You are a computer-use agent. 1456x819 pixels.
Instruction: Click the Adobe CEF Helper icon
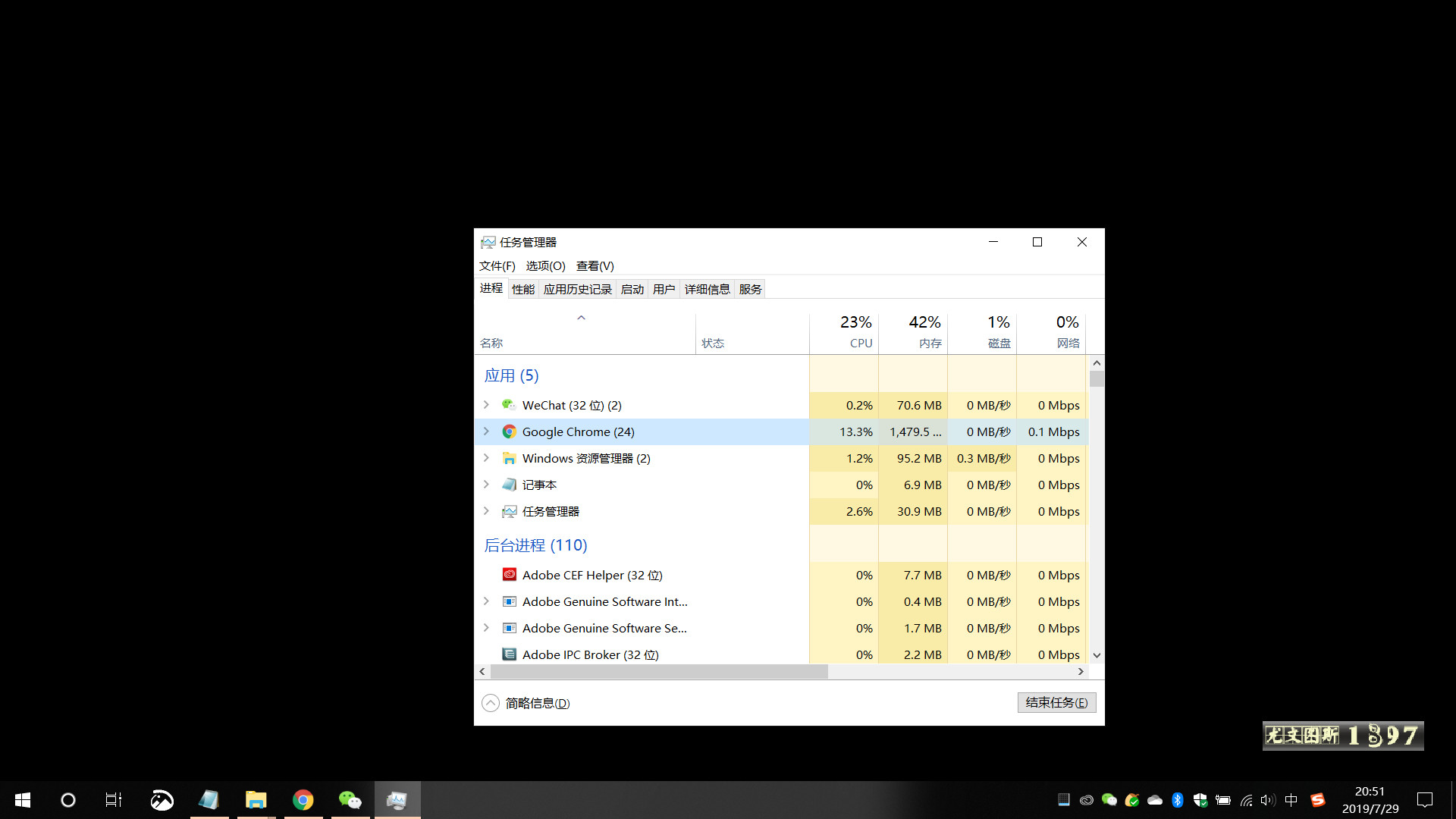(x=509, y=576)
